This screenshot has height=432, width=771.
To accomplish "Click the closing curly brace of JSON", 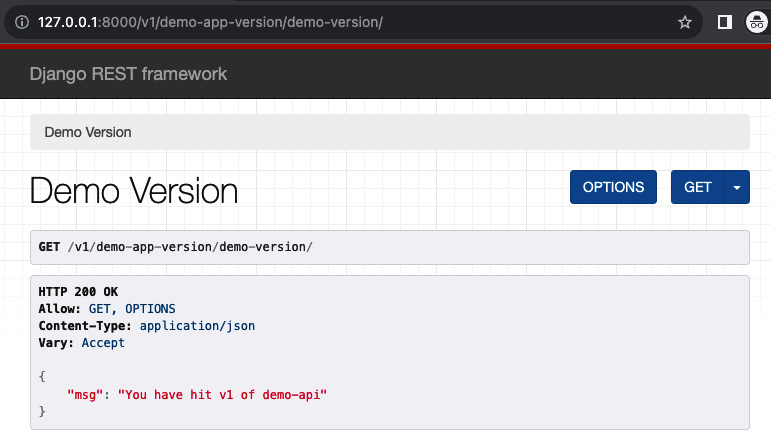I will pos(42,411).
